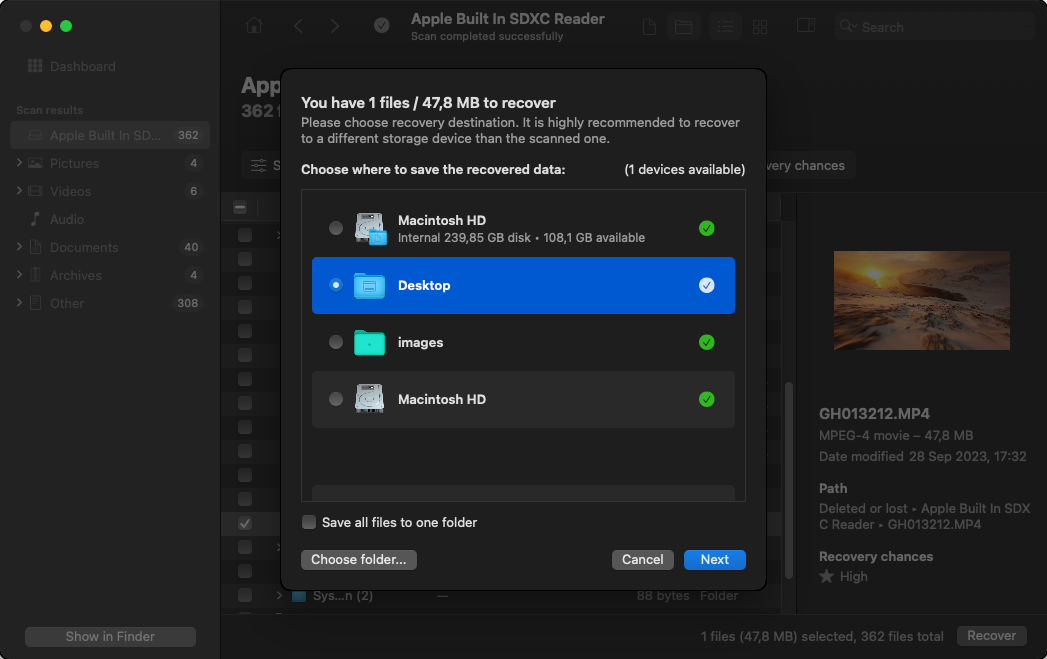
Task: Select the images folder radio button
Action: click(336, 343)
